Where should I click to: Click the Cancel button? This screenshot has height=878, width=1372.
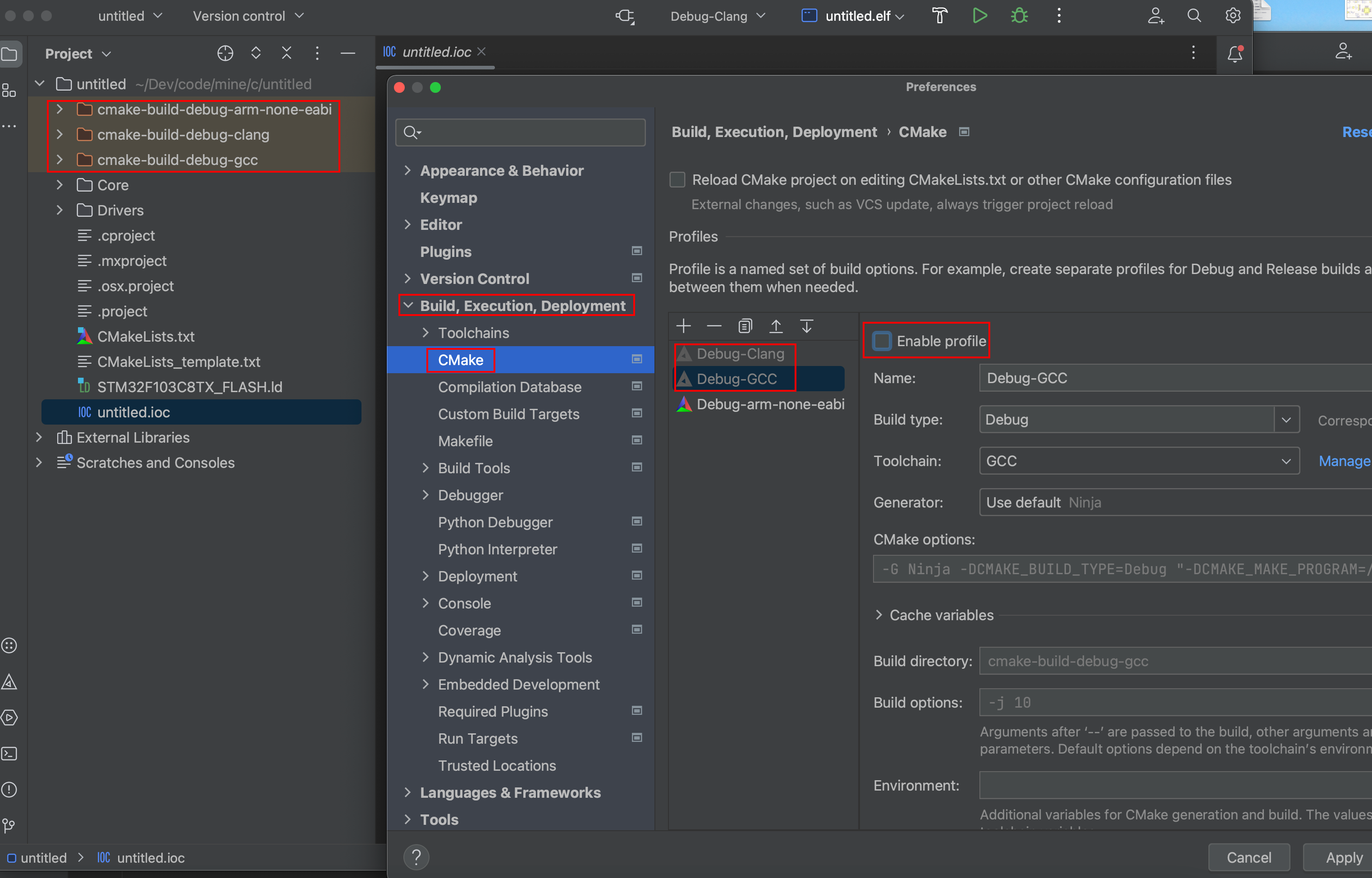tap(1249, 857)
